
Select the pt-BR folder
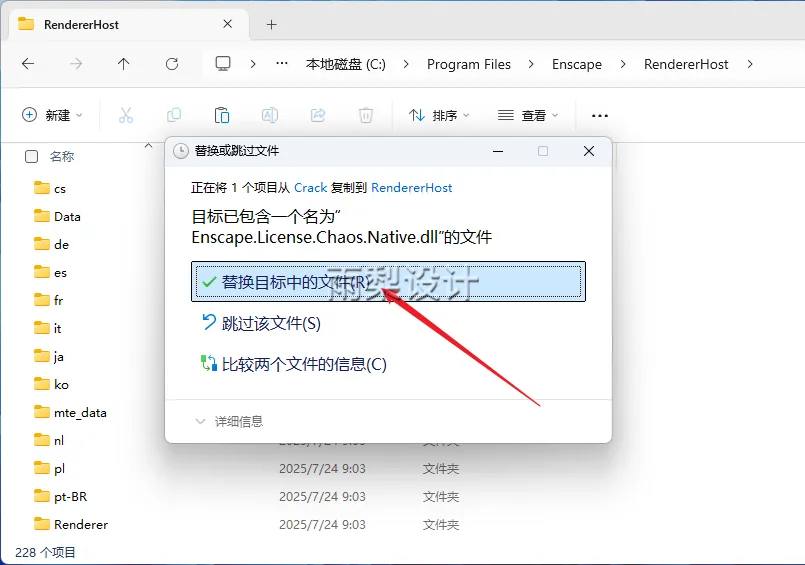pyautogui.click(x=61, y=496)
